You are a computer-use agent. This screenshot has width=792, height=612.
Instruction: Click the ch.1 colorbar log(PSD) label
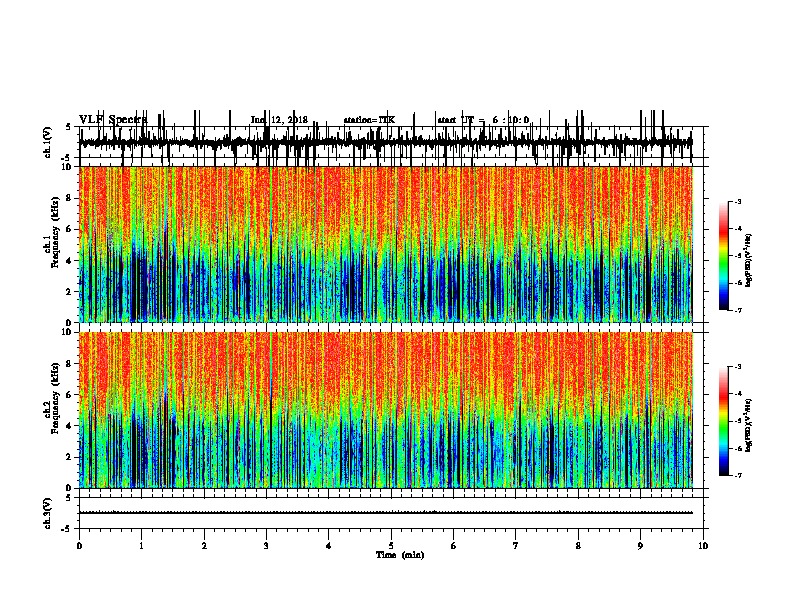(x=749, y=261)
